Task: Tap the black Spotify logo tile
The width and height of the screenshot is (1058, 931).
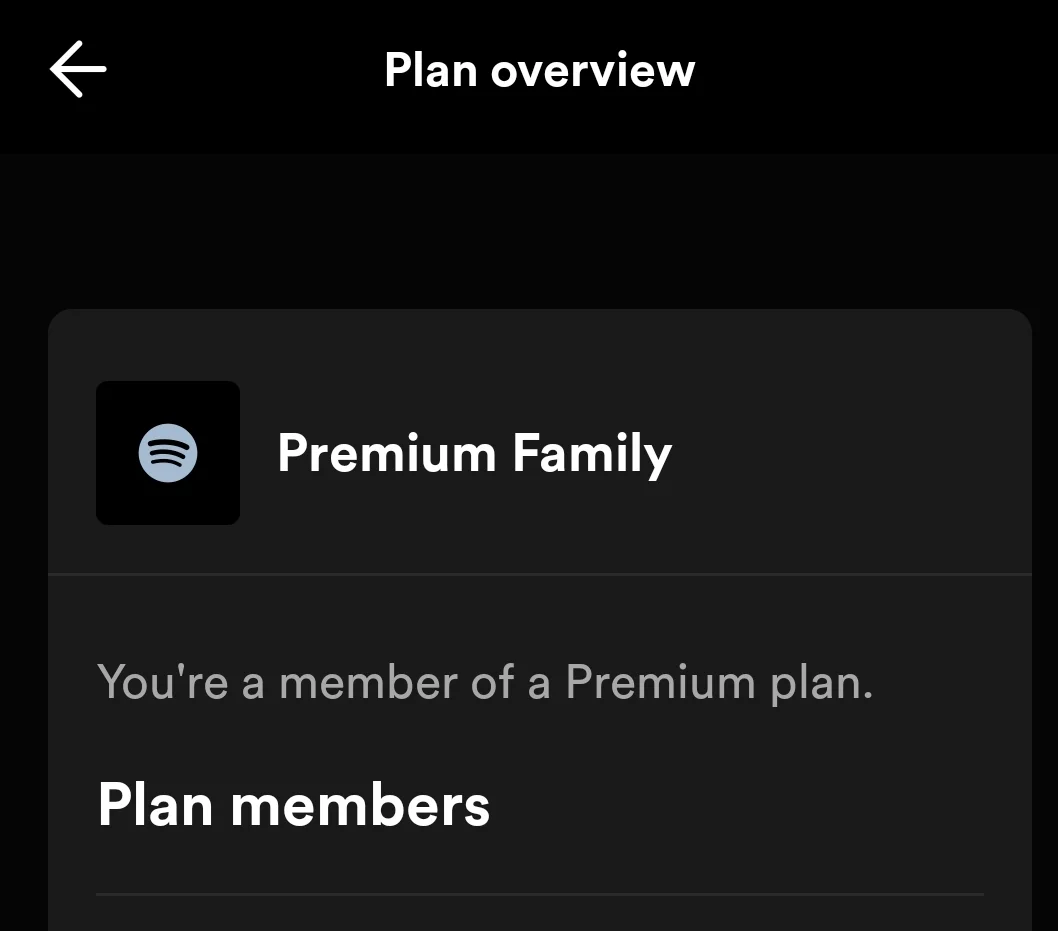Action: (x=168, y=453)
